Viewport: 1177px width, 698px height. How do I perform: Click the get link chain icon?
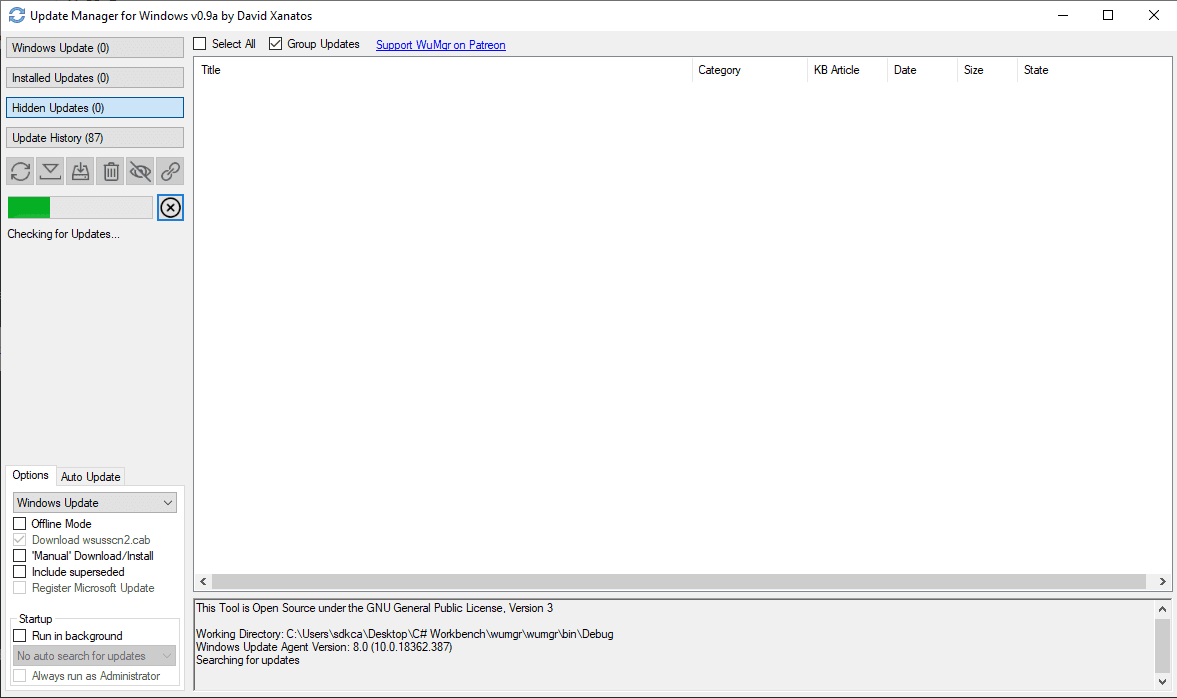tap(170, 171)
